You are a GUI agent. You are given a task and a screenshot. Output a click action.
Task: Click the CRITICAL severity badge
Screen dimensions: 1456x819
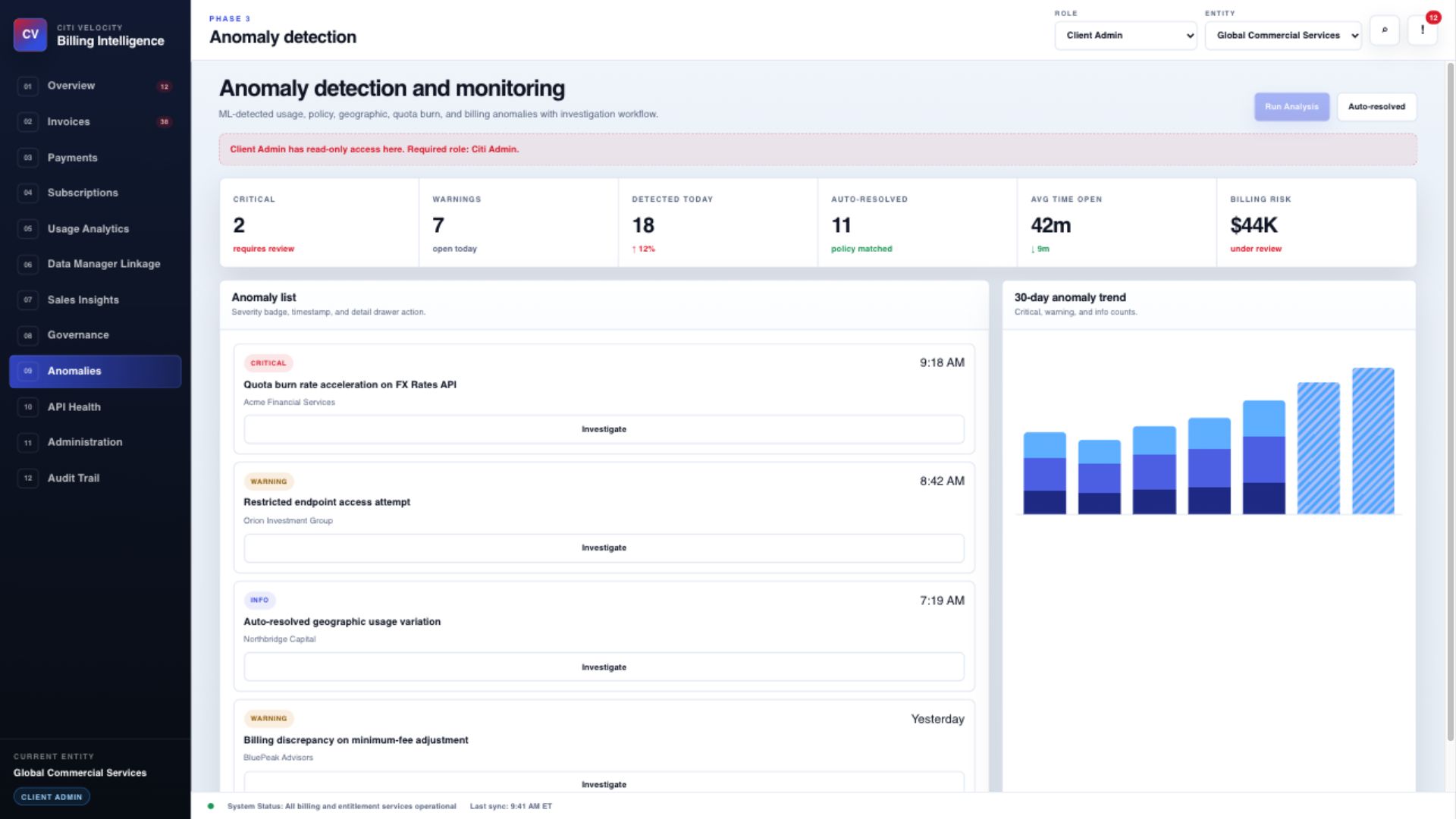[268, 363]
